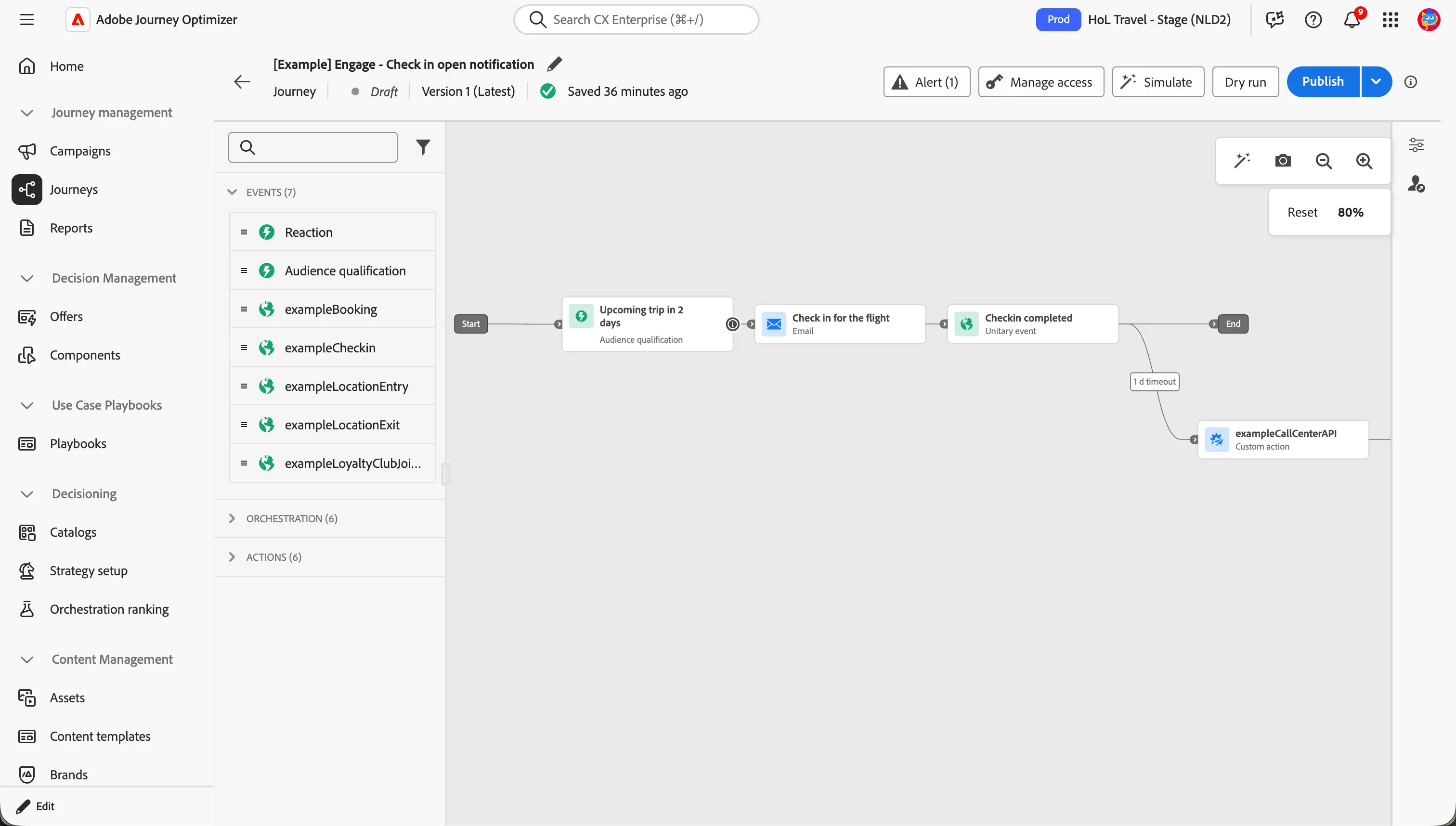
Task: Zoom out the journey canvas
Action: [1323, 161]
